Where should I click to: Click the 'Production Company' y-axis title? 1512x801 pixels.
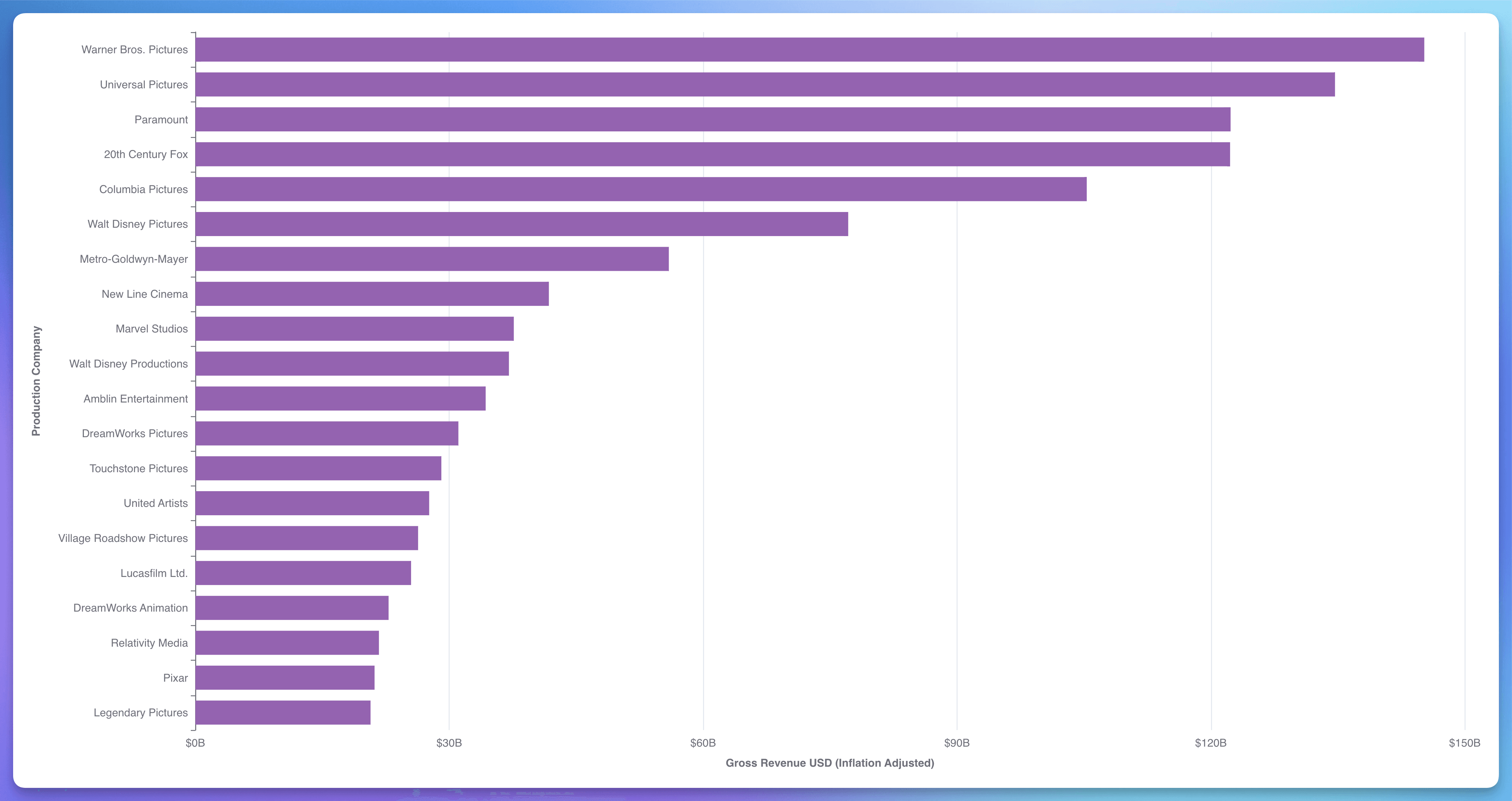click(36, 381)
